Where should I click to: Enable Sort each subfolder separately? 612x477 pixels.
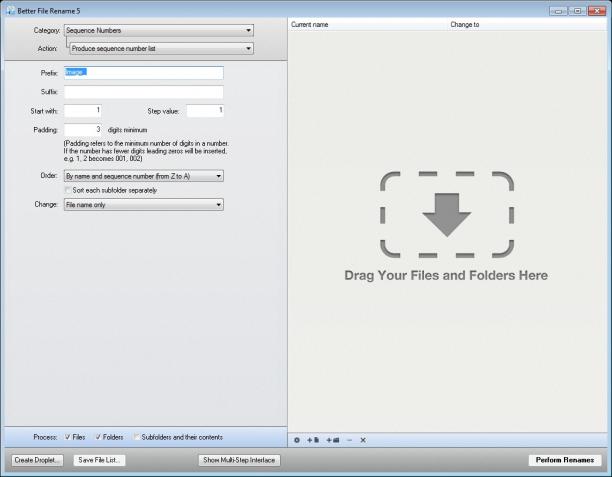68,190
